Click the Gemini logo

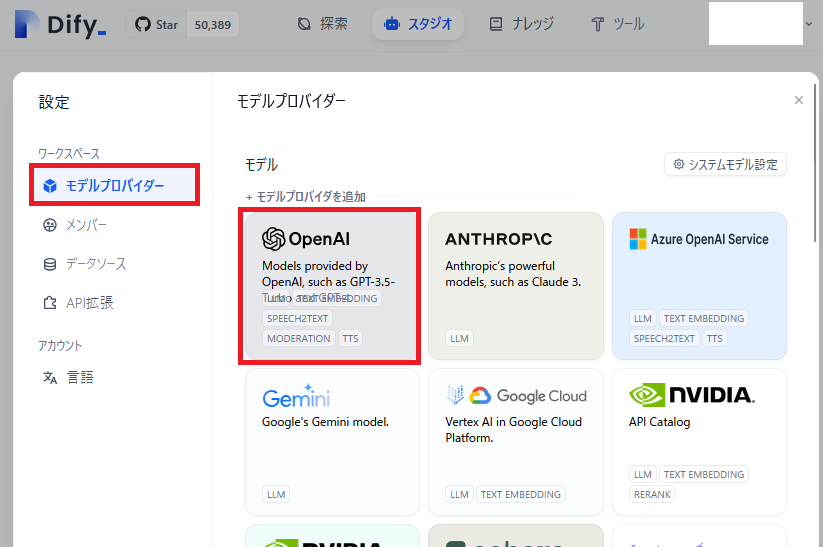tap(296, 396)
